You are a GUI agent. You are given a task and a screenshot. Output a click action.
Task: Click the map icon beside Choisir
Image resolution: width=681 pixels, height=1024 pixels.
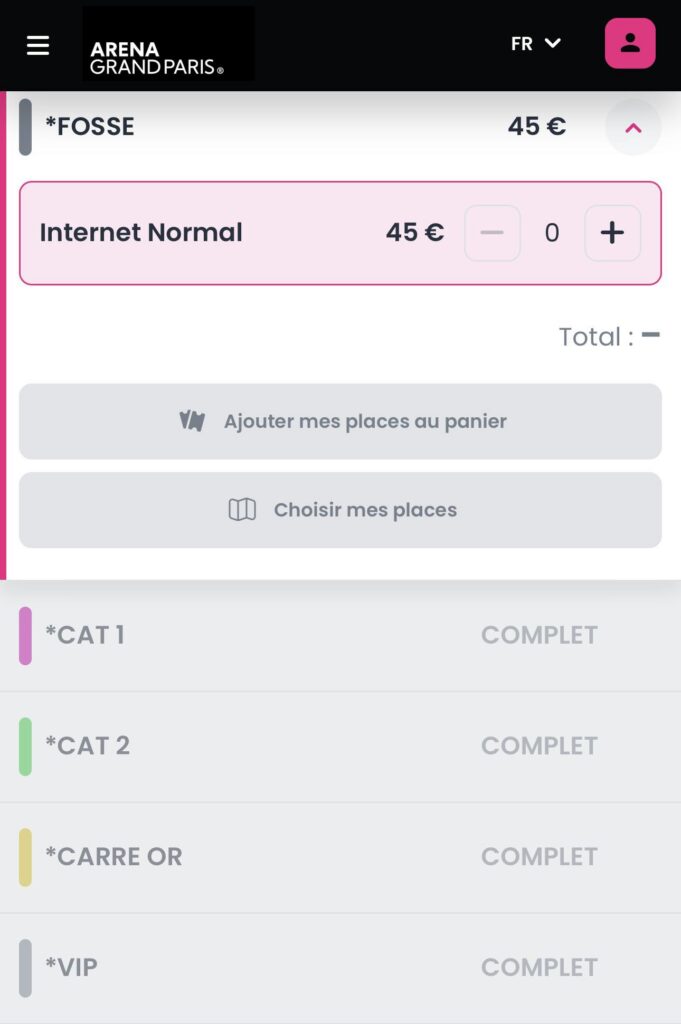pyautogui.click(x=242, y=510)
